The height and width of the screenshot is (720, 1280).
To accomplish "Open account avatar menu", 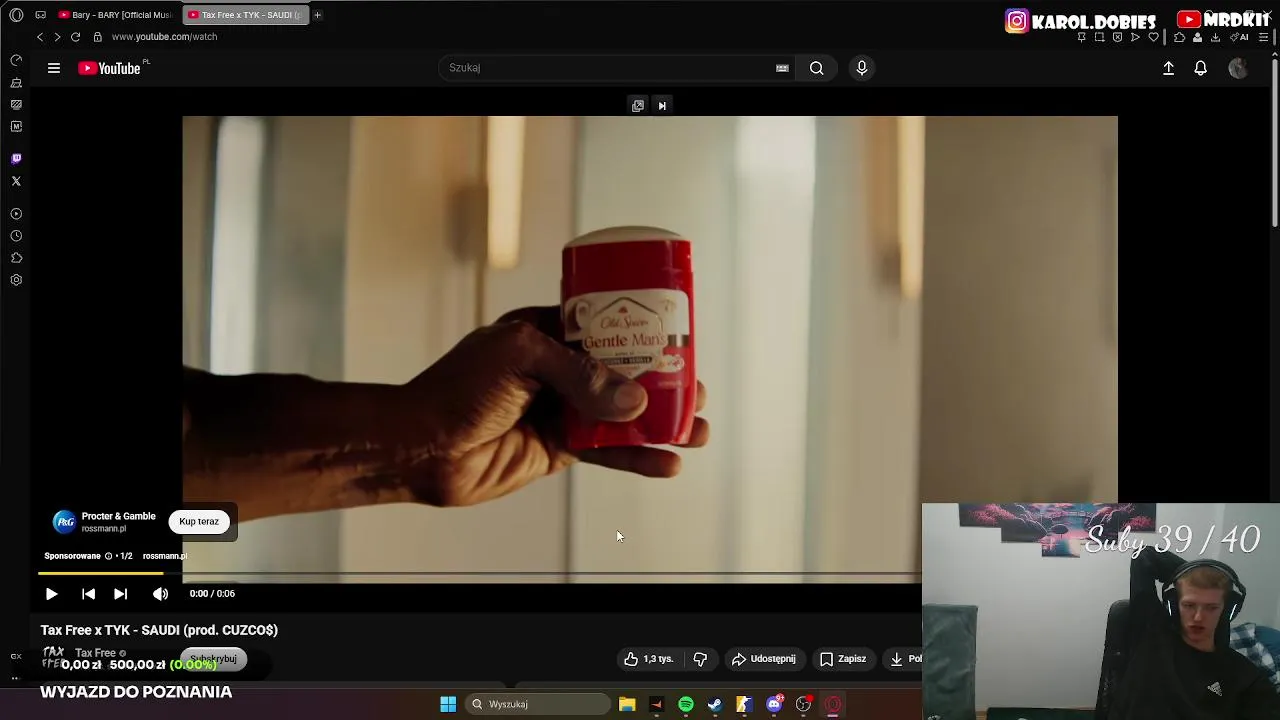I will pyautogui.click(x=1238, y=68).
